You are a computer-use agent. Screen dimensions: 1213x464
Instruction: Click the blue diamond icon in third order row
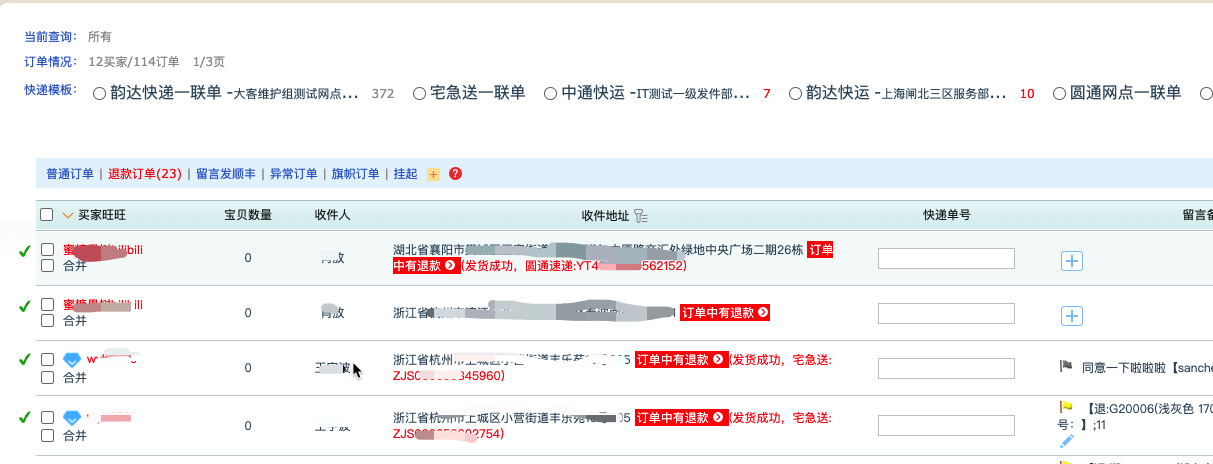pos(71,360)
